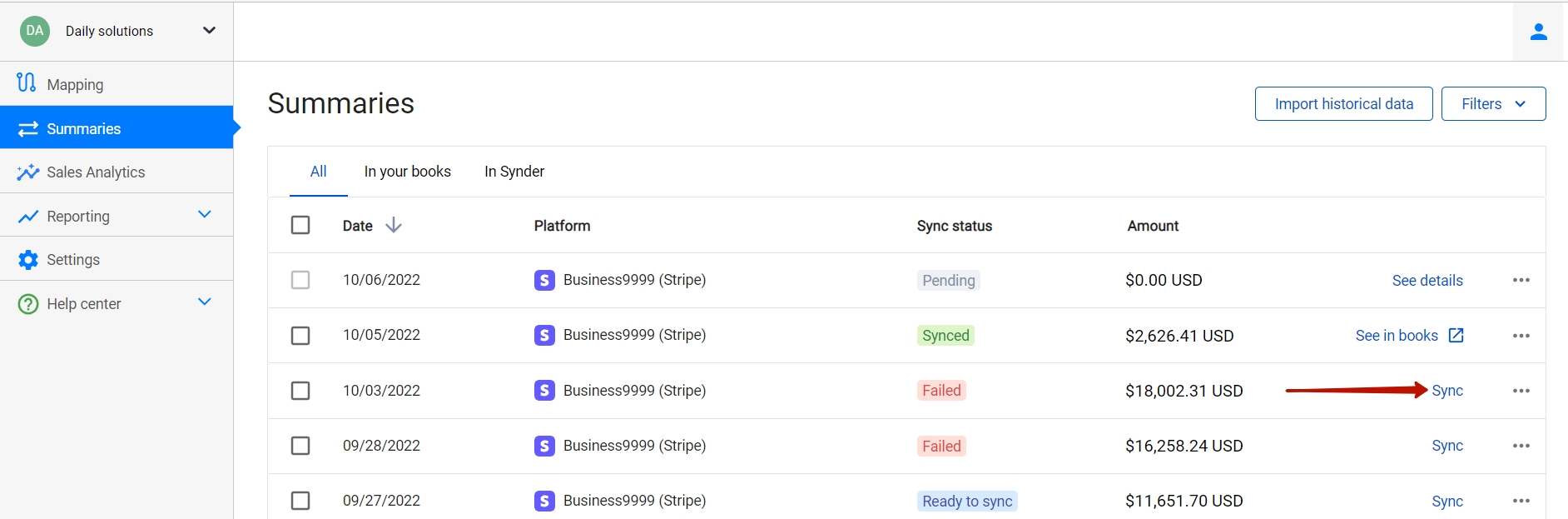Open See in books for the 10/05/2022 summary
The image size is (1568, 519).
point(1397,336)
